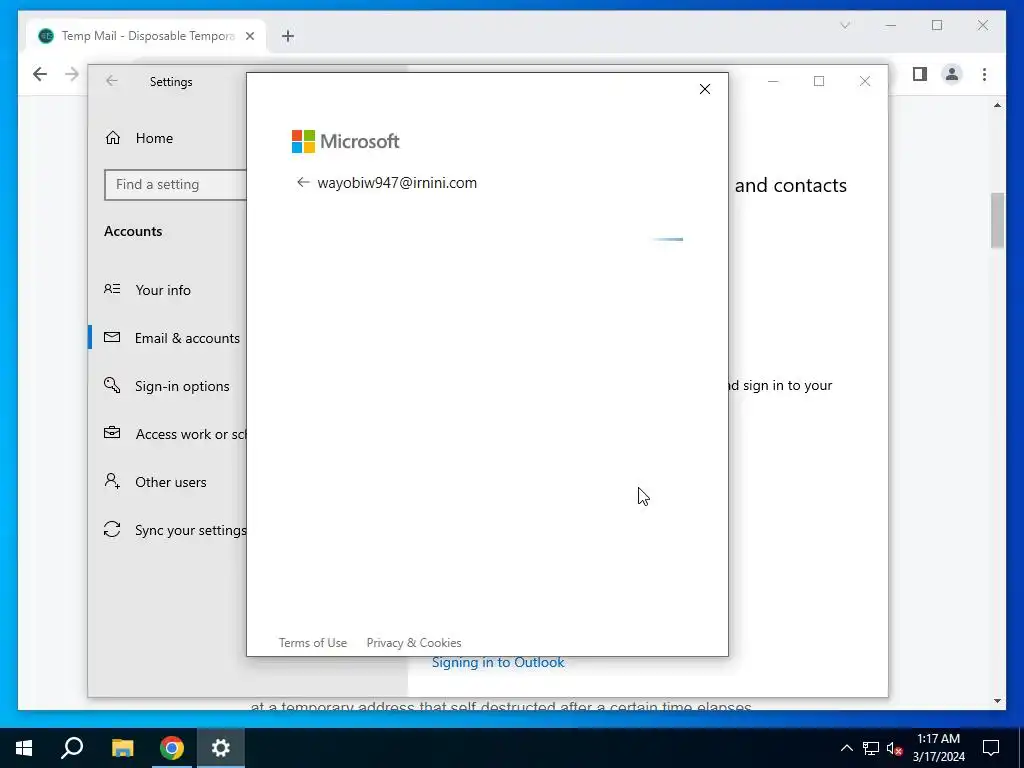1024x768 pixels.
Task: Close the Settings window
Action: [x=865, y=81]
